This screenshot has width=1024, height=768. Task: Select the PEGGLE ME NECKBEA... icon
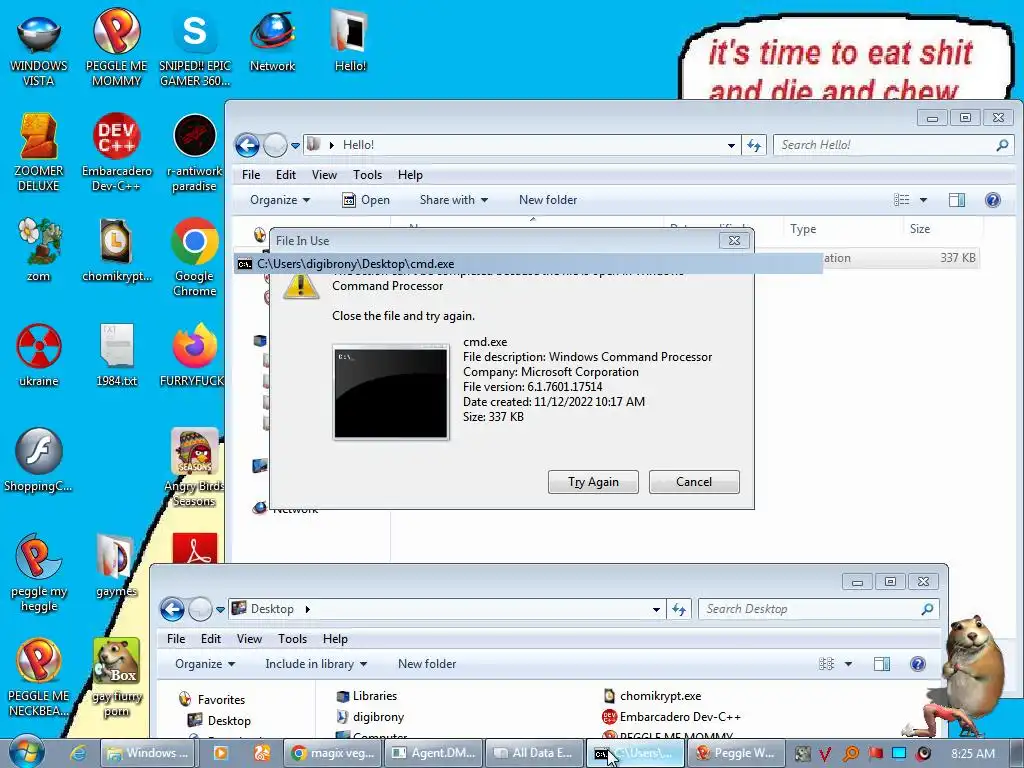[x=39, y=677]
